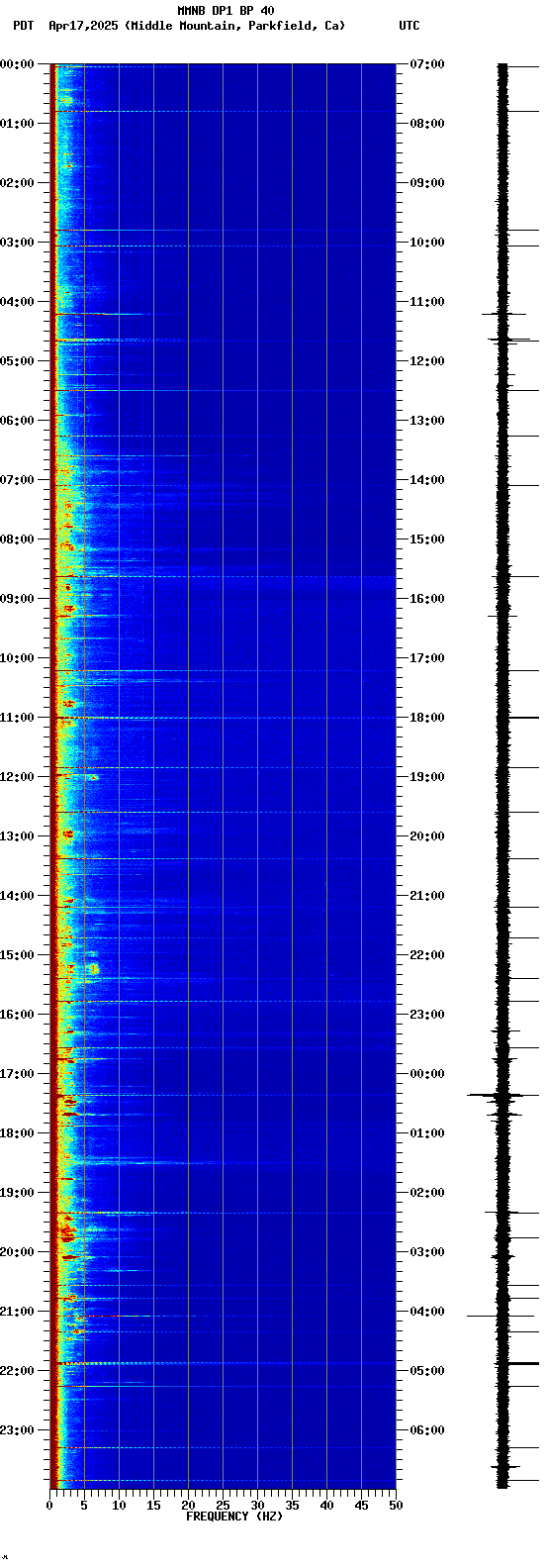Select the date text 'Apr17,2025'
The image size is (546, 1568).
83,26
